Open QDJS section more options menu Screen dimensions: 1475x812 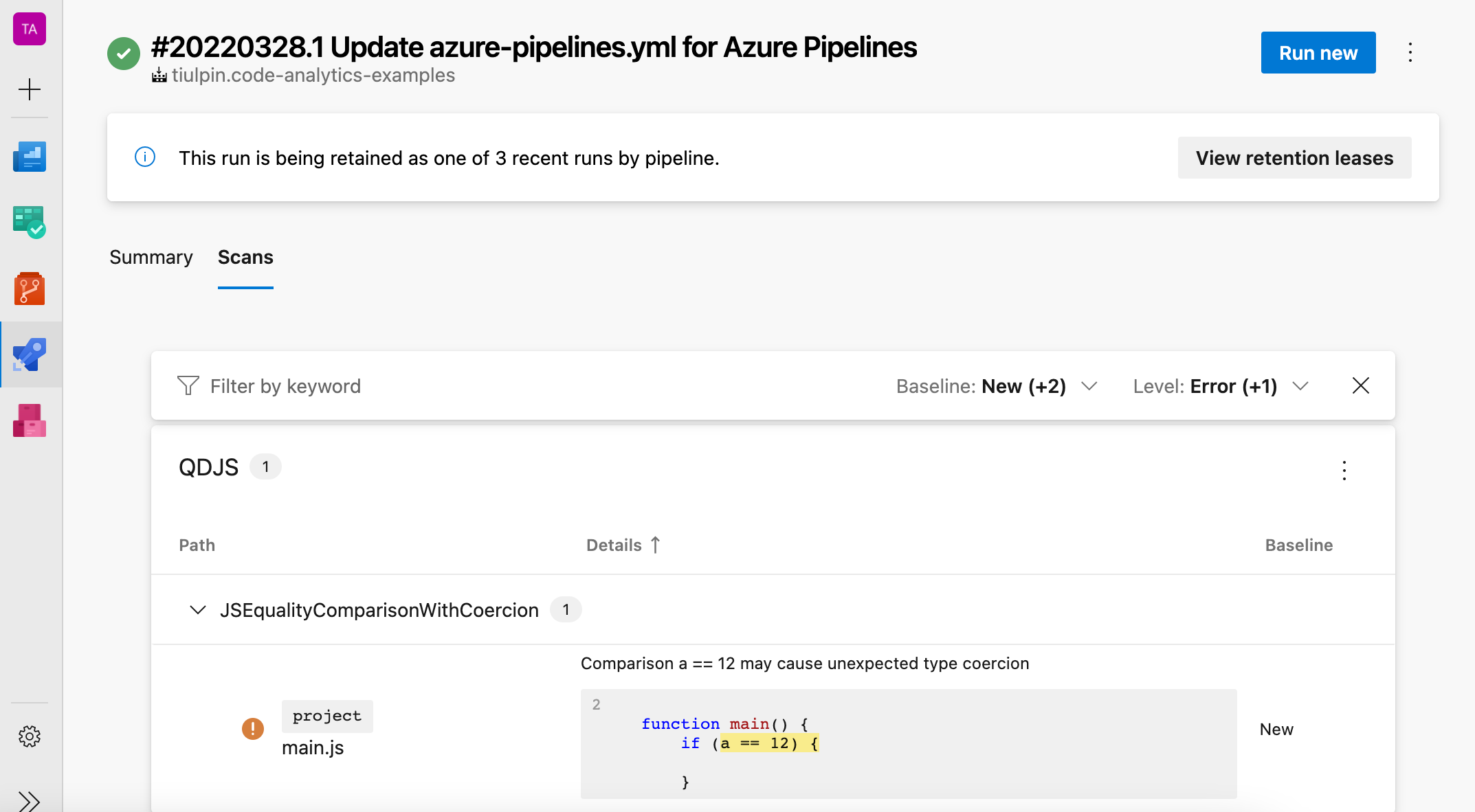tap(1344, 471)
